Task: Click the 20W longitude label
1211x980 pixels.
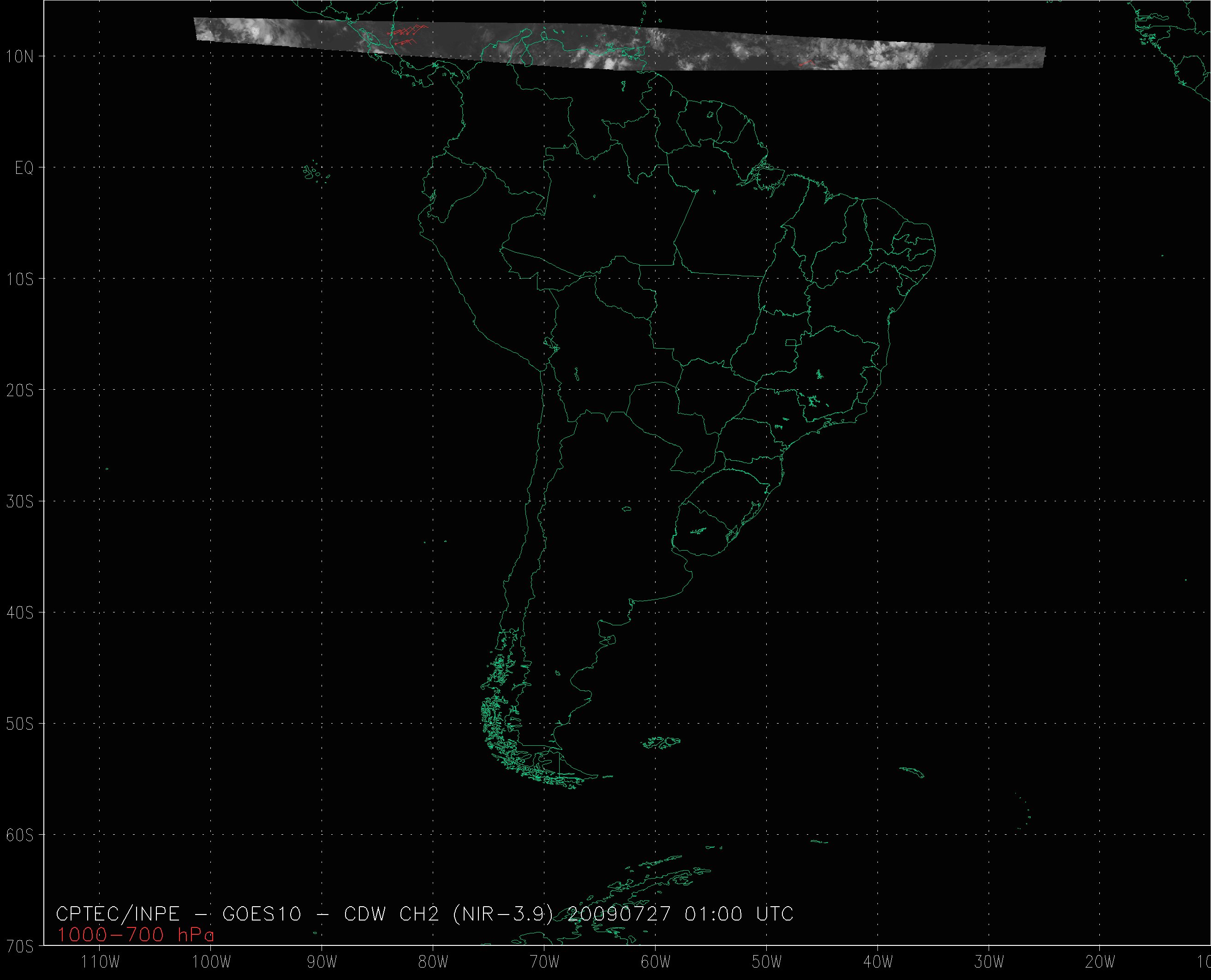Action: tap(1100, 962)
